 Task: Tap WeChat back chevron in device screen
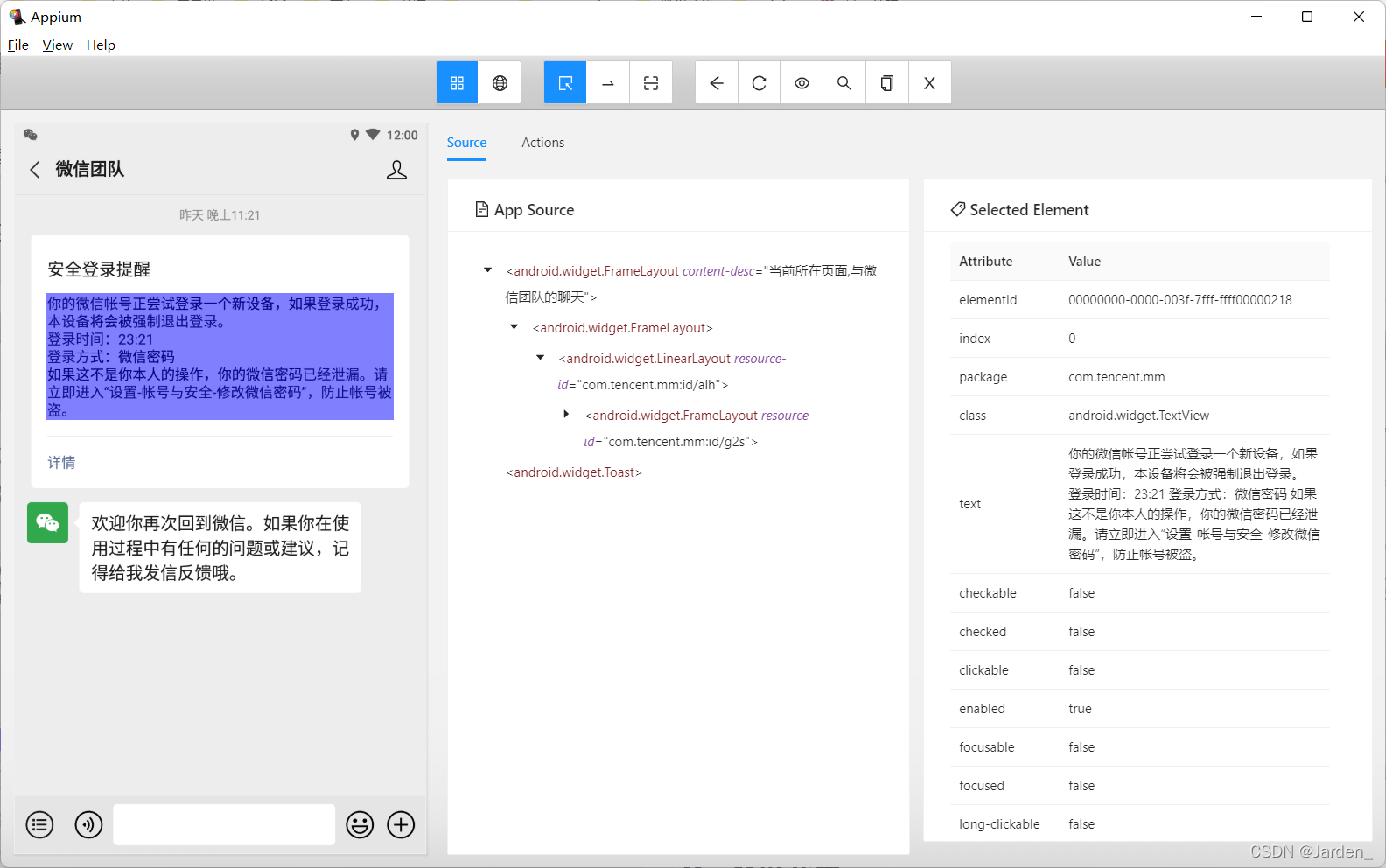[35, 170]
